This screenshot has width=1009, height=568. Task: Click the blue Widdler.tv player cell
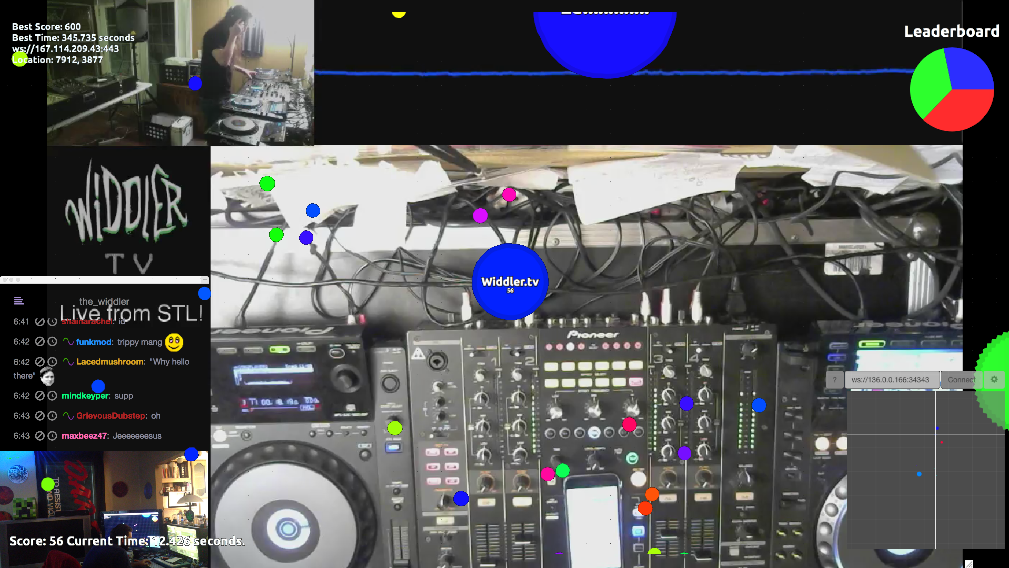click(510, 282)
